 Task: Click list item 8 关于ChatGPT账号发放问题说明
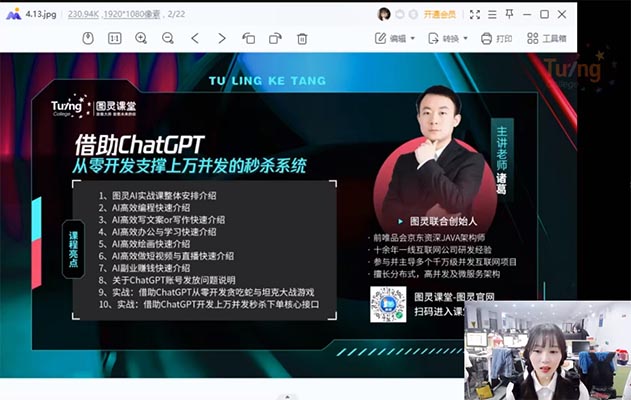click(x=167, y=280)
